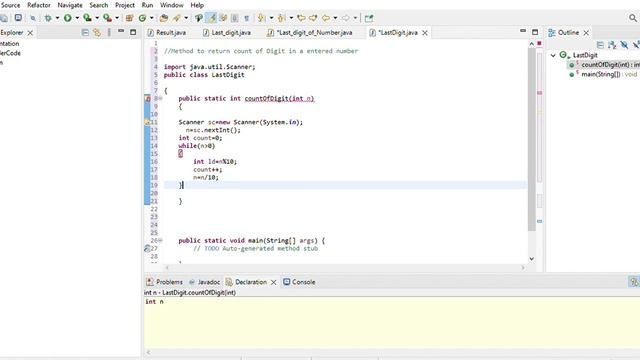Open the Forward history dropdown arrow
The height and width of the screenshot is (360, 640).
point(355,18)
